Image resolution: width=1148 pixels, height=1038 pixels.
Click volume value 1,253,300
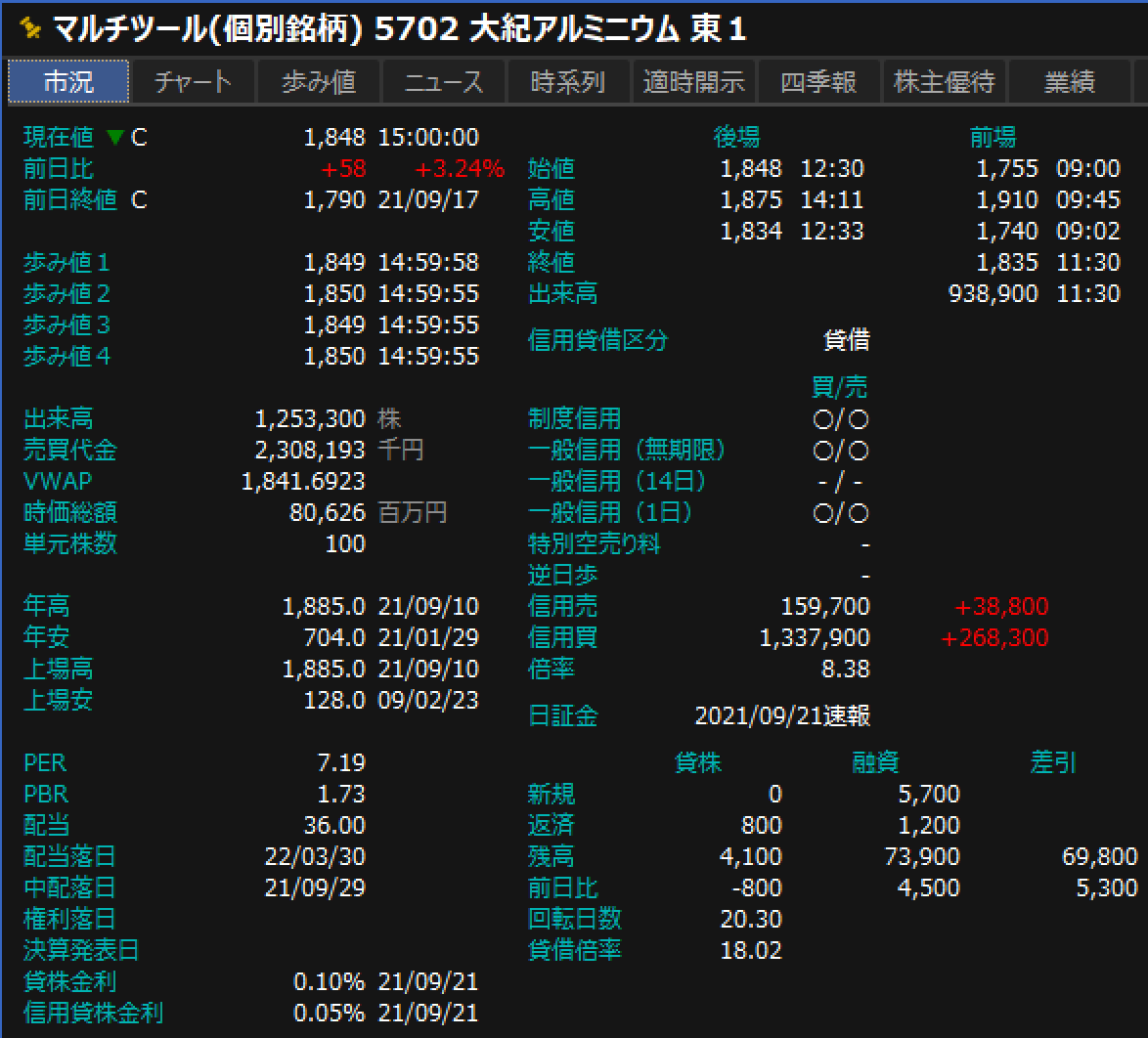(310, 418)
